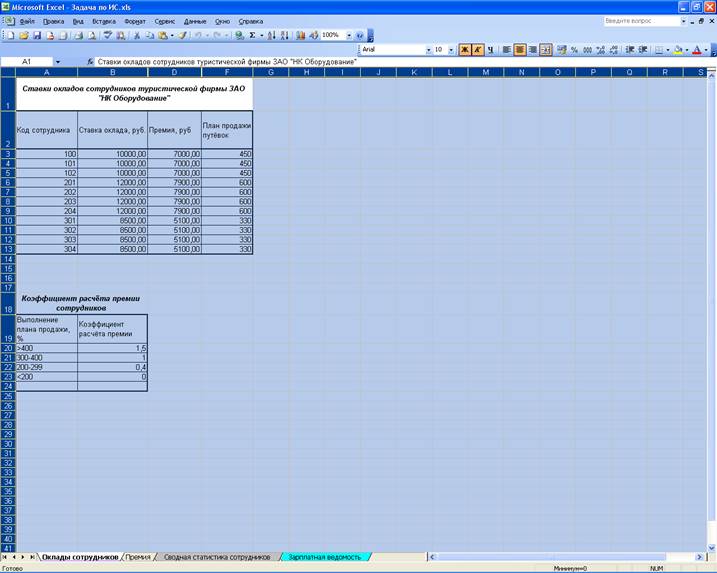The width and height of the screenshot is (717, 573).
Task: Click the fx insert function icon
Action: click(x=90, y=61)
